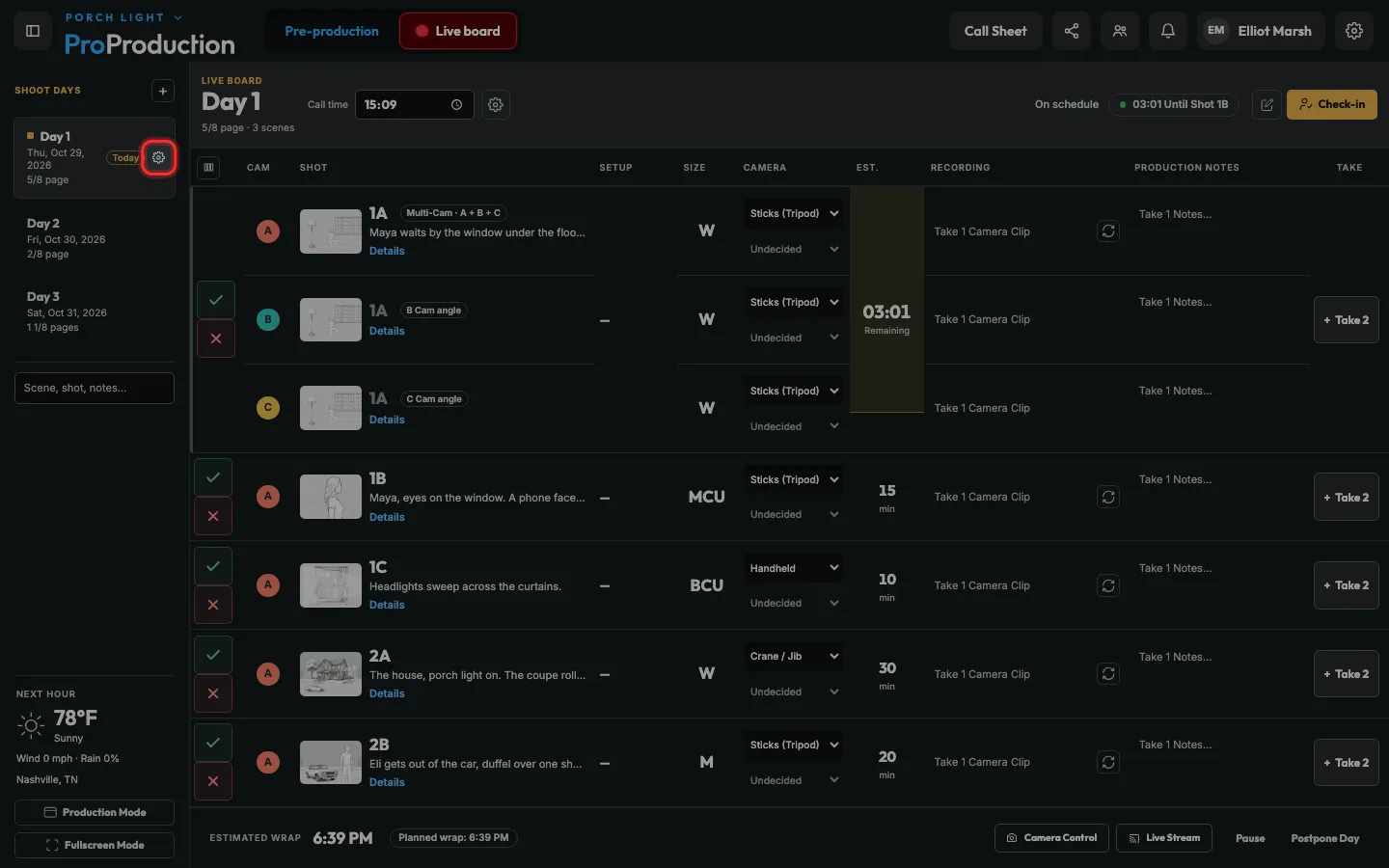Sync recording for shot 1C
The height and width of the screenshot is (868, 1389).
1108,585
